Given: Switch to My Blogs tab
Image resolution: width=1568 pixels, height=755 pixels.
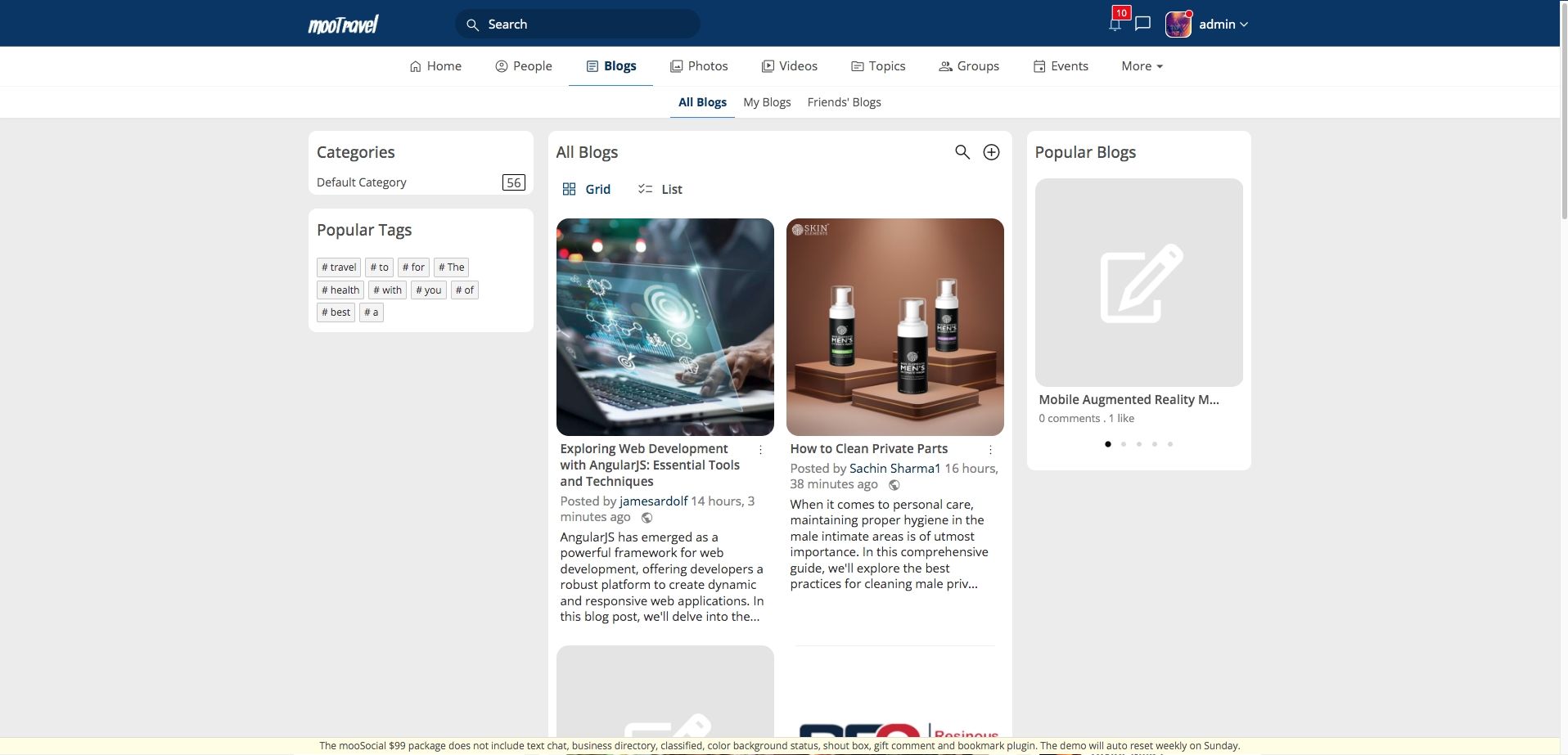Looking at the screenshot, I should coord(767,102).
